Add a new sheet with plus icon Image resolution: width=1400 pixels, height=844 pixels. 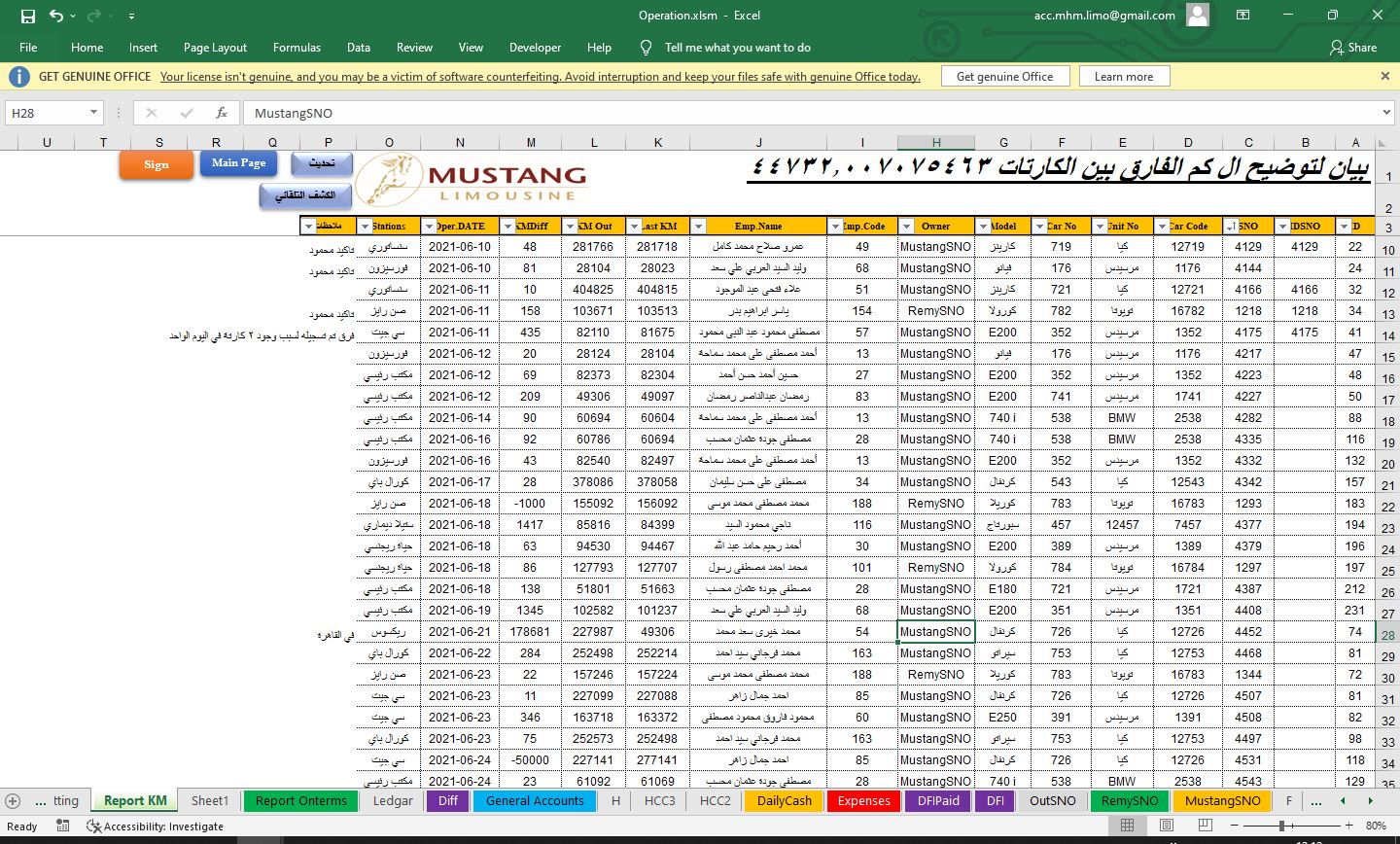click(x=13, y=801)
